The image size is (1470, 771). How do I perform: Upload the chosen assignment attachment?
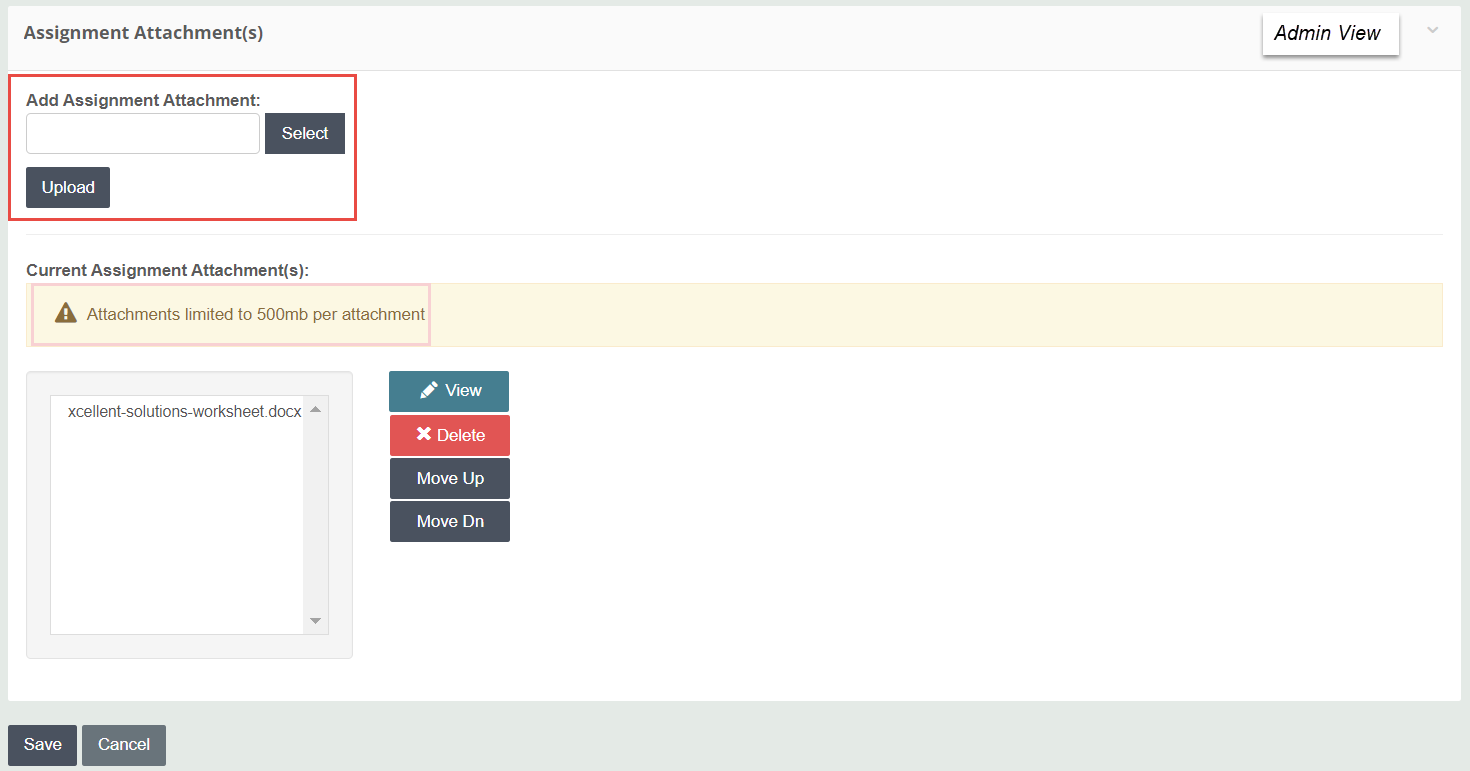(x=67, y=187)
